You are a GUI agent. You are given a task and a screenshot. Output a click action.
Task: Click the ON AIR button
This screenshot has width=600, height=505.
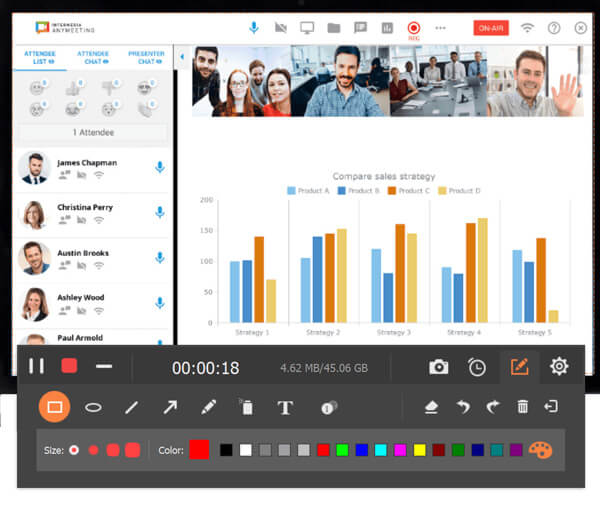[491, 28]
